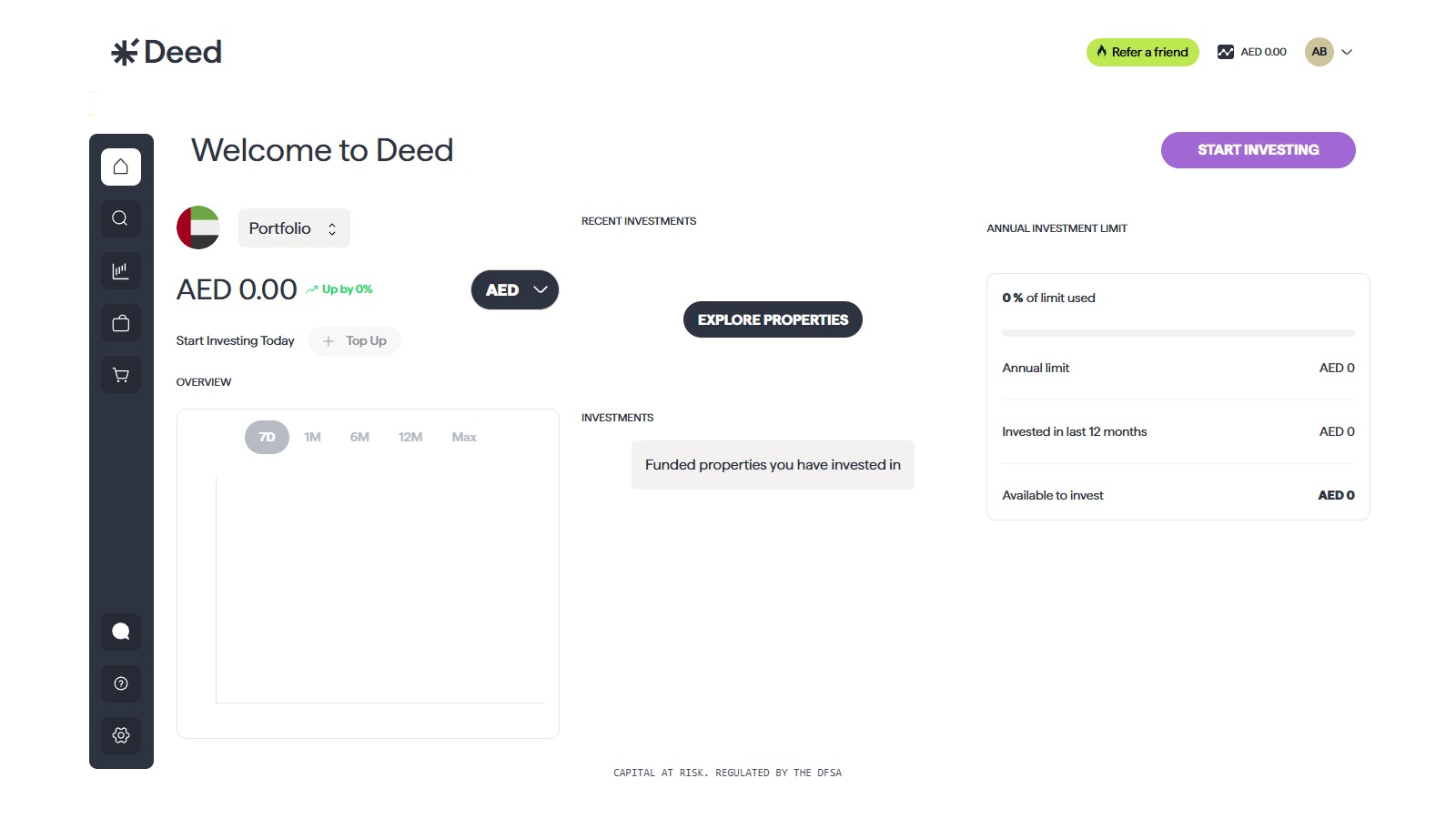
Task: Click the Deed logo
Action: click(167, 52)
